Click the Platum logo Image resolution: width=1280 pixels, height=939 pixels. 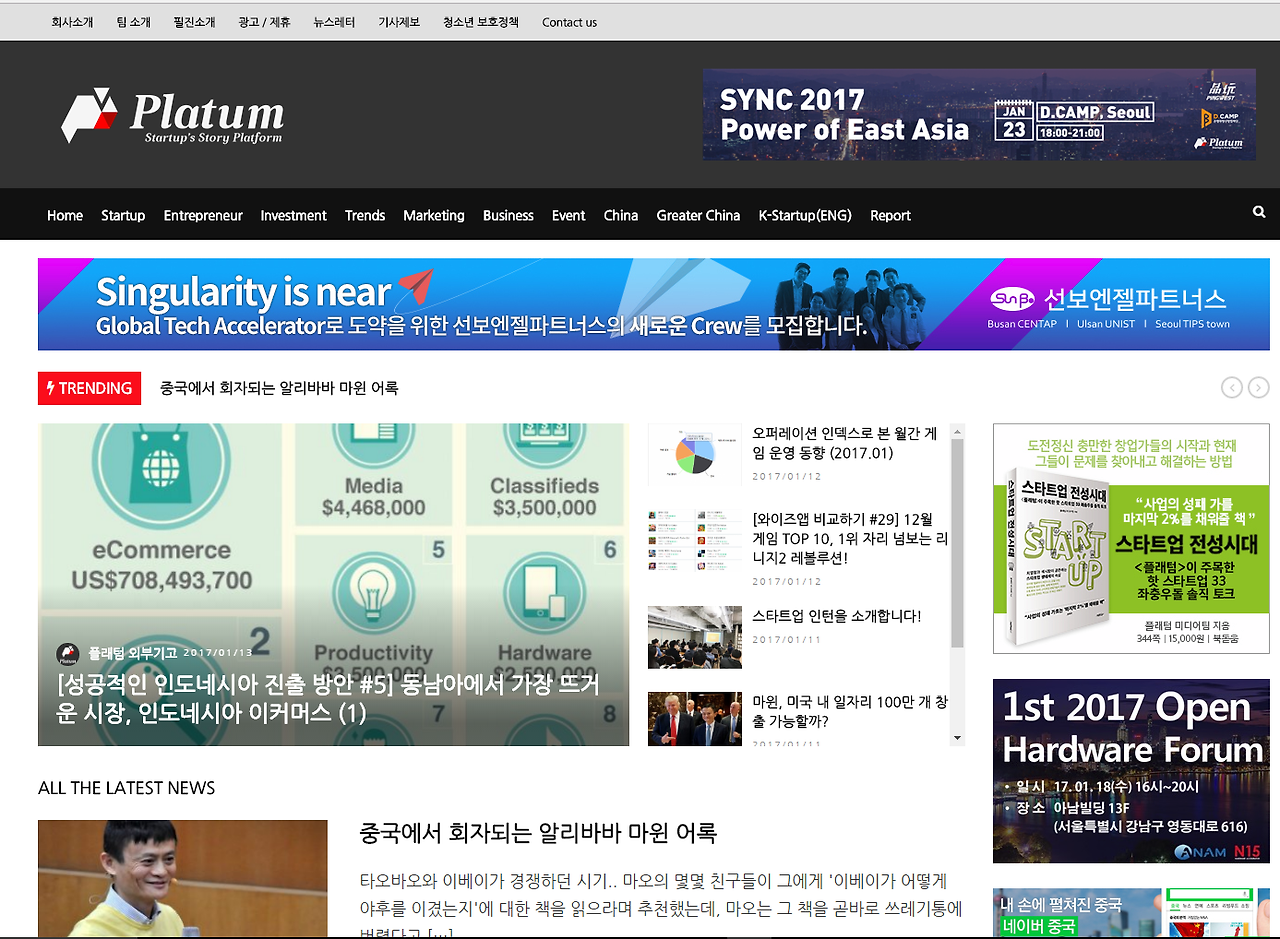click(172, 116)
